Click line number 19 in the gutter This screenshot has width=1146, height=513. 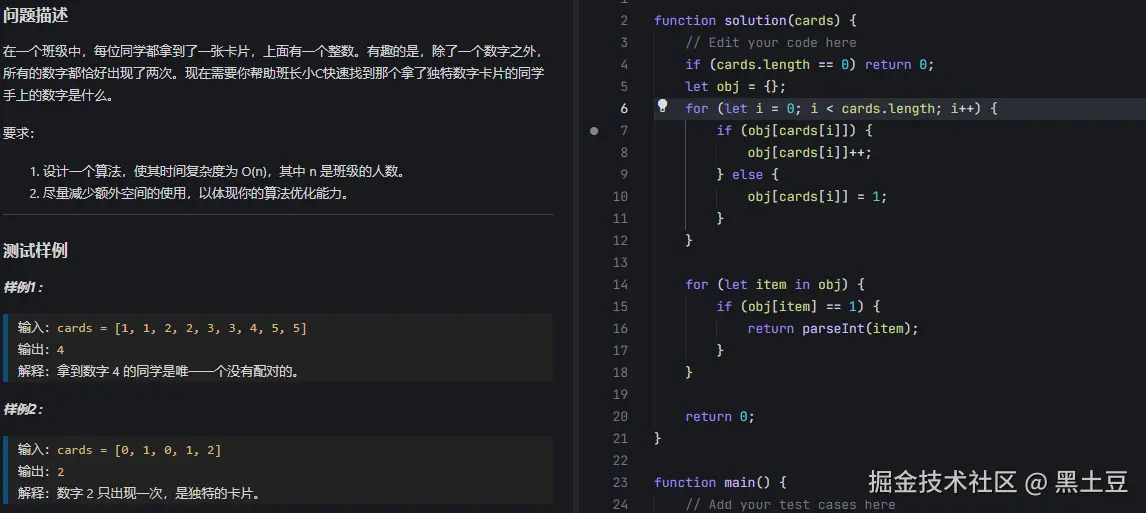pyautogui.click(x=621, y=395)
